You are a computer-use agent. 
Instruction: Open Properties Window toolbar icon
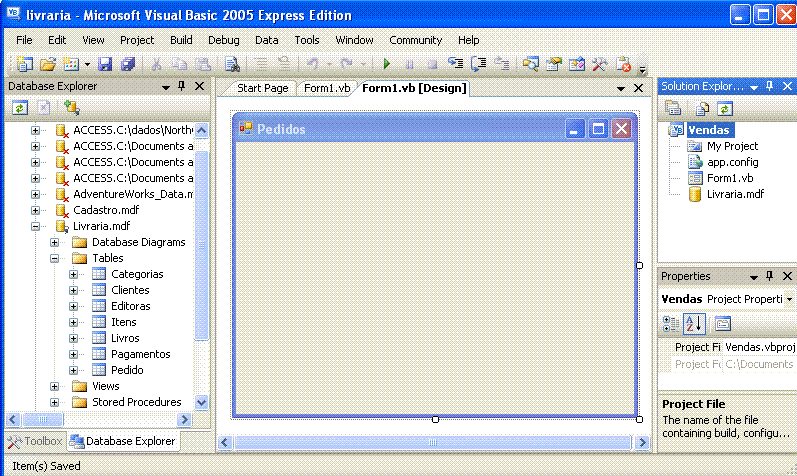tap(554, 64)
